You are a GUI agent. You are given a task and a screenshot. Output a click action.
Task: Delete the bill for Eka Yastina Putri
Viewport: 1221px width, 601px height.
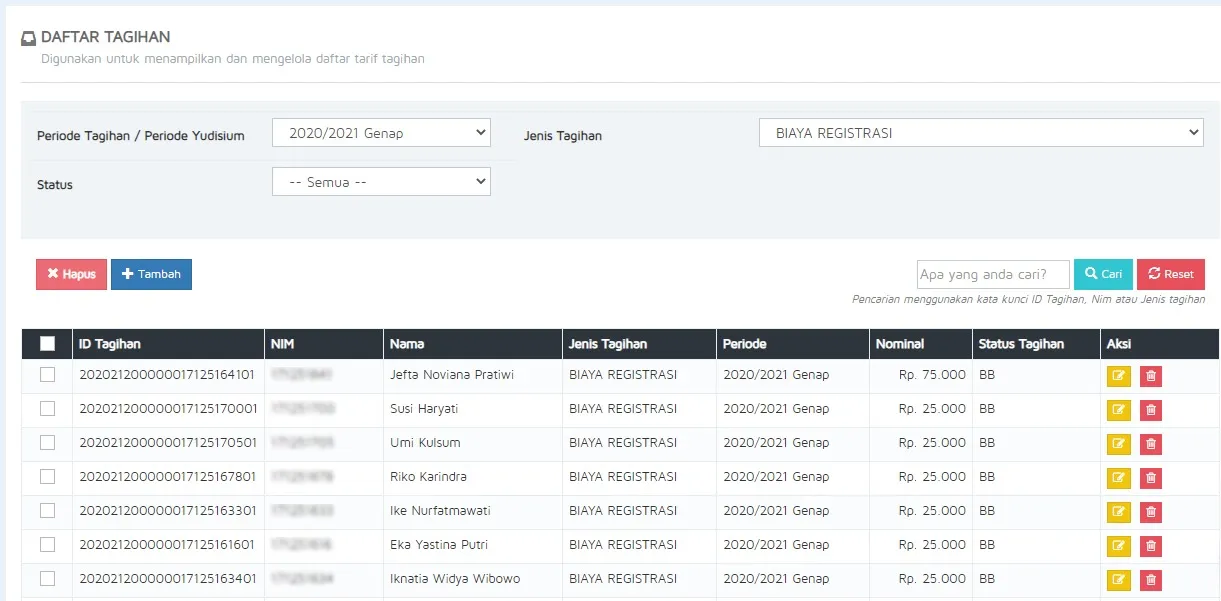click(x=1151, y=546)
